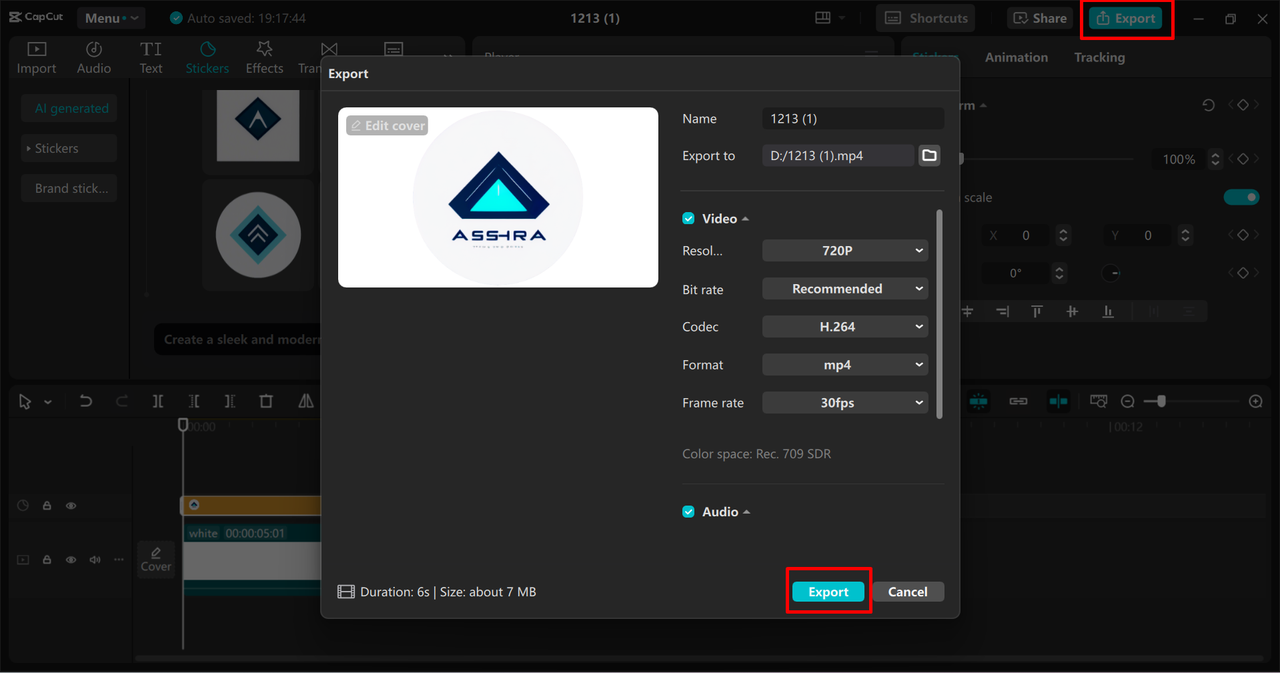Click the X position stepper arrows
The width and height of the screenshot is (1280, 673).
[x=1063, y=235]
